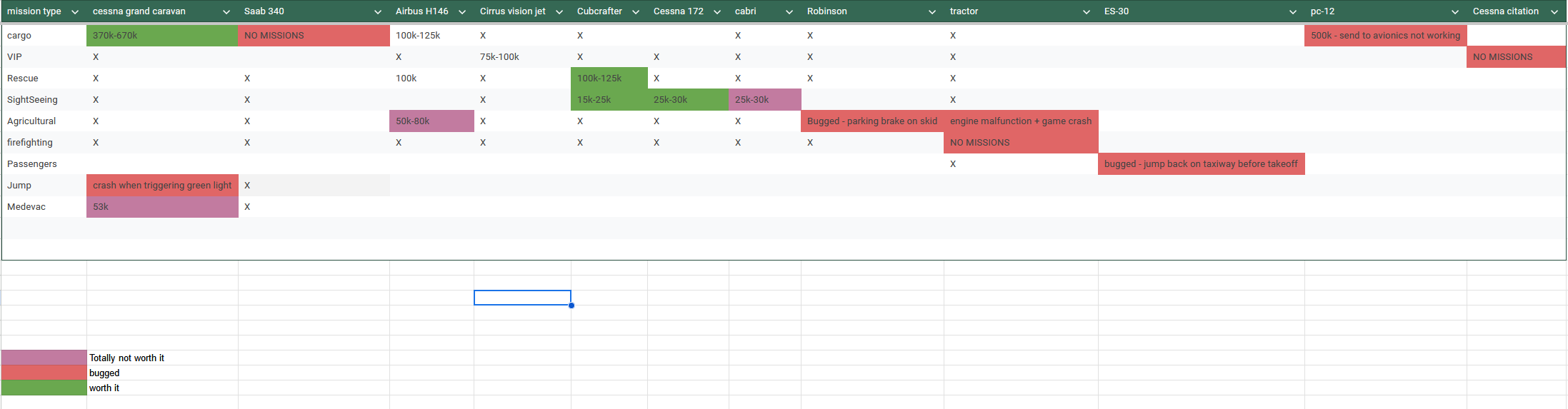Open the ES-30 column dropdown arrow
The width and height of the screenshot is (1568, 409).
click(1293, 12)
